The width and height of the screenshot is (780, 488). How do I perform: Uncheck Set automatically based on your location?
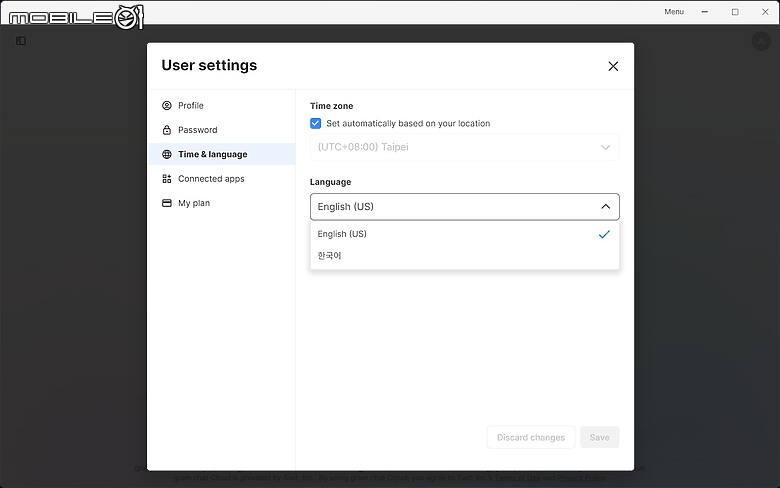(316, 124)
